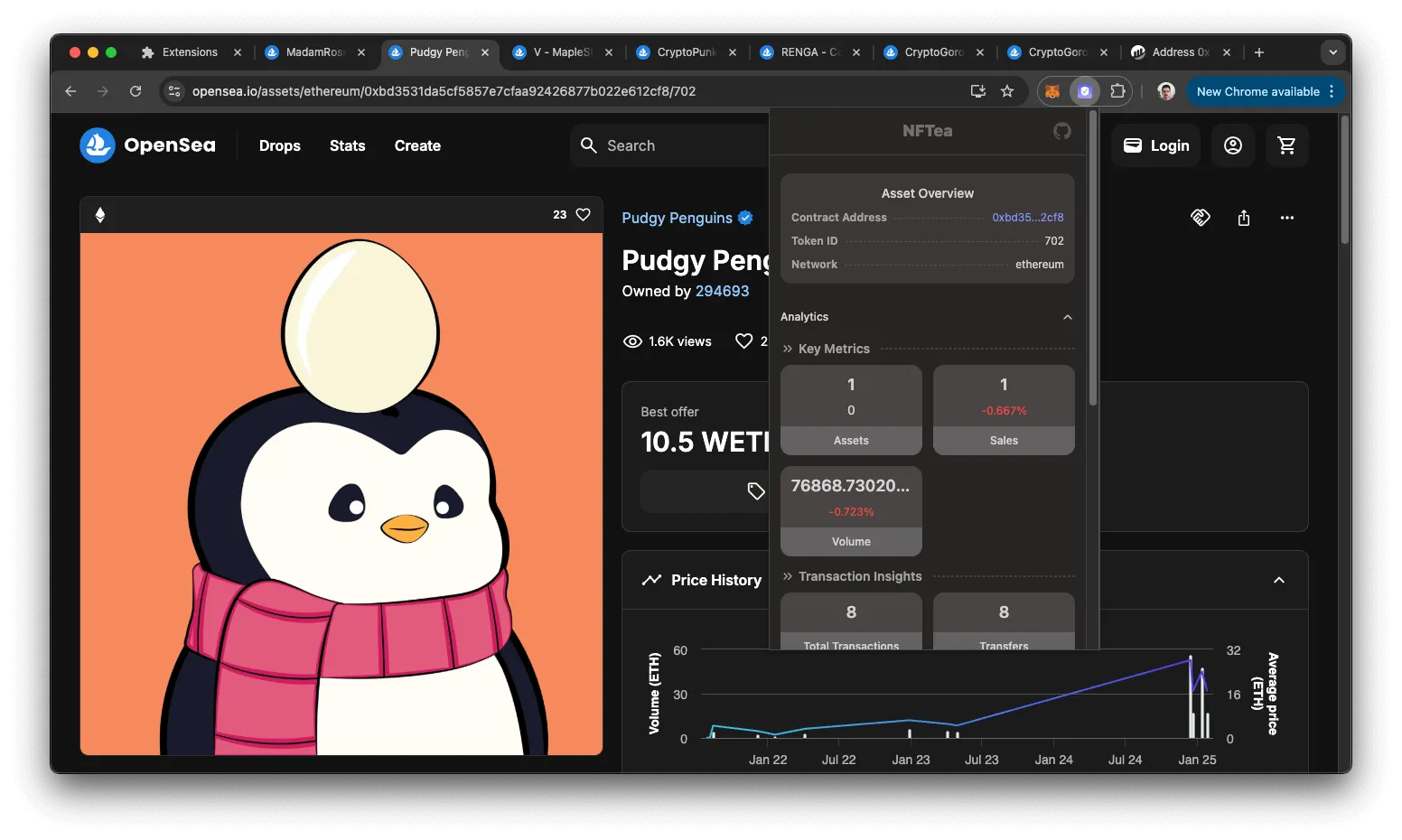
Task: Open the Chrome extensions puzzle menu
Action: click(x=1117, y=91)
